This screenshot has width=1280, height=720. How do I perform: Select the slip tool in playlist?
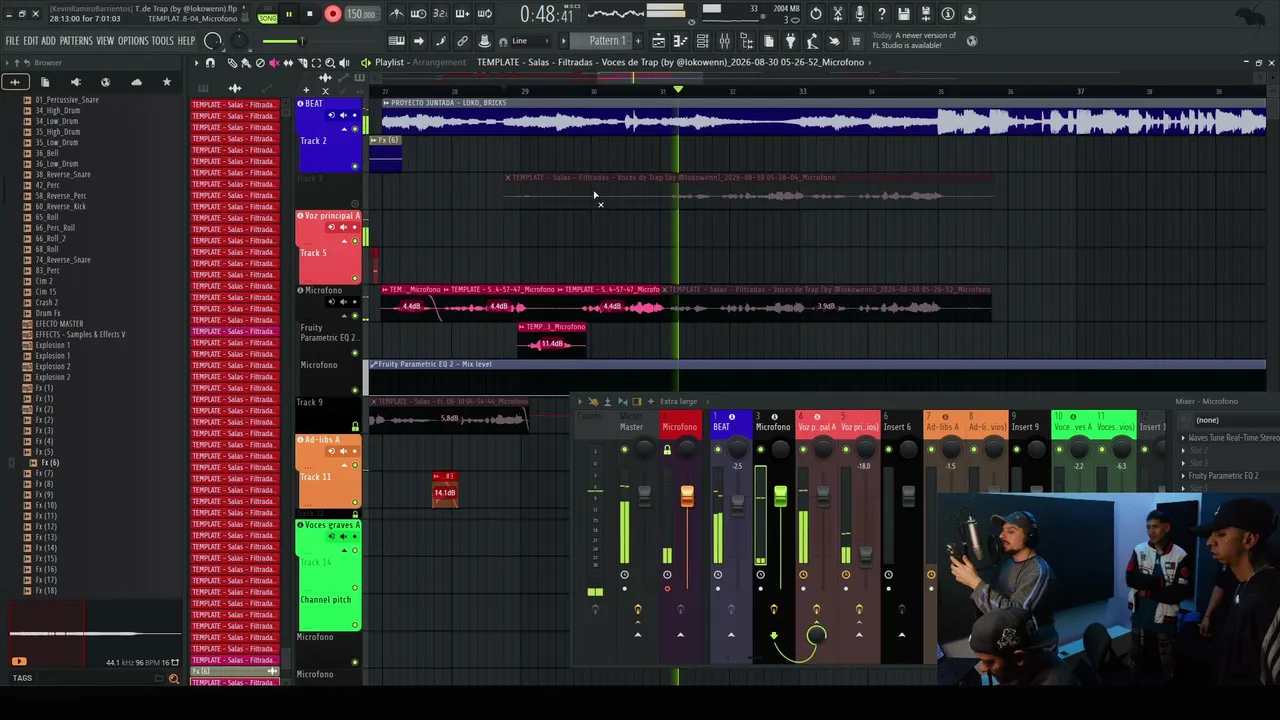(x=288, y=63)
